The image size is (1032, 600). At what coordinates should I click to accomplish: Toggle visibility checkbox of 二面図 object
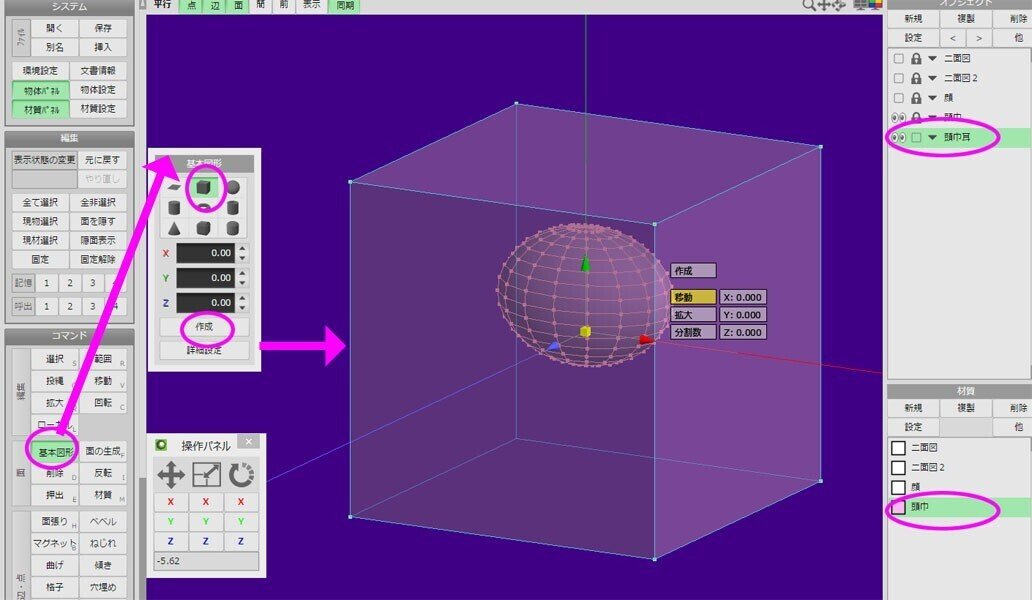pos(898,59)
